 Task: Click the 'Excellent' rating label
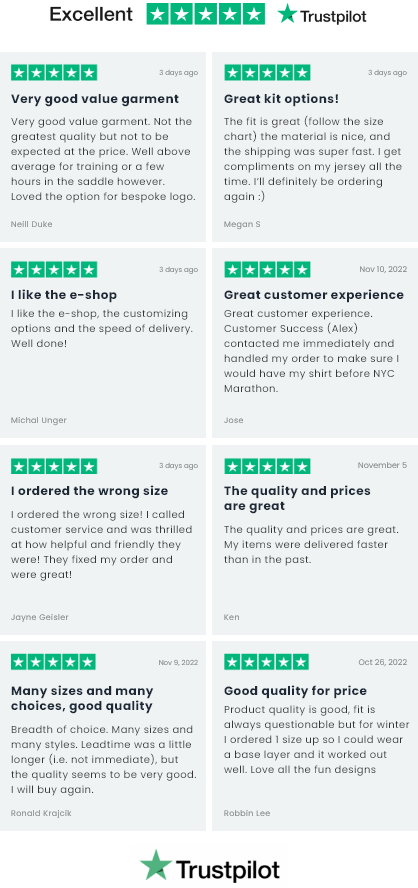[x=91, y=14]
